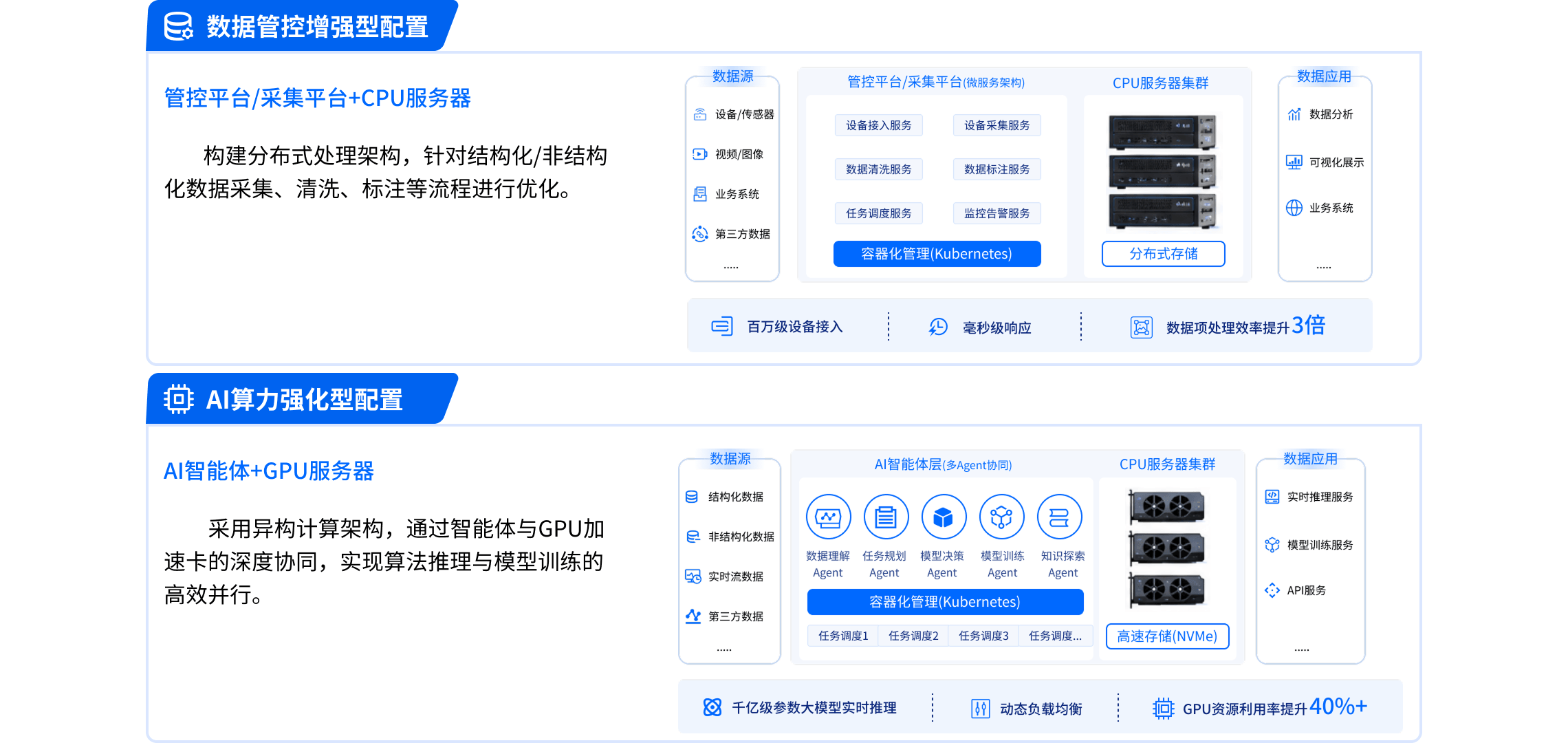Click the 3倍 efficiency figure
This screenshot has width=1568, height=743.
pyautogui.click(x=1308, y=325)
